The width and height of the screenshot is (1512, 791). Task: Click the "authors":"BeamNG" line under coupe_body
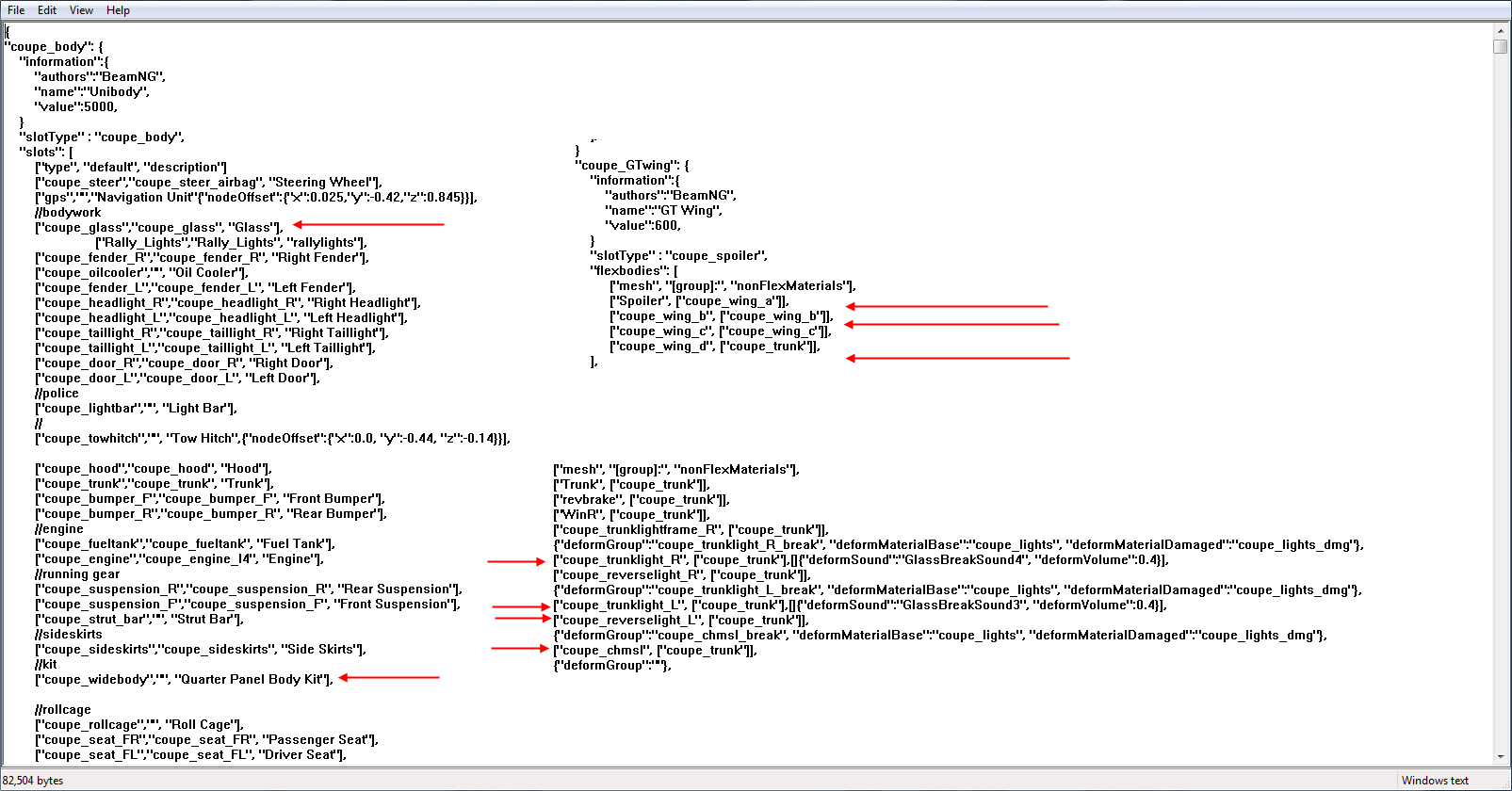pyautogui.click(x=100, y=76)
